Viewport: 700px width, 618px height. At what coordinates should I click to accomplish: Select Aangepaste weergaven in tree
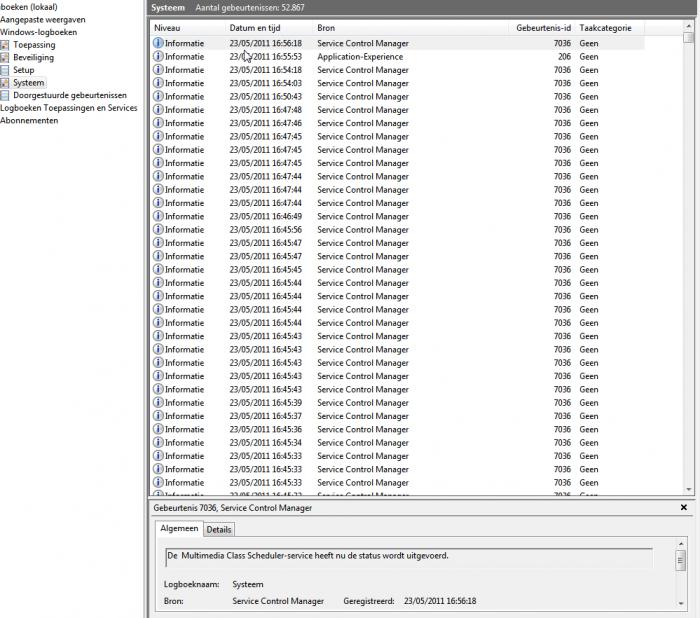click(43, 20)
